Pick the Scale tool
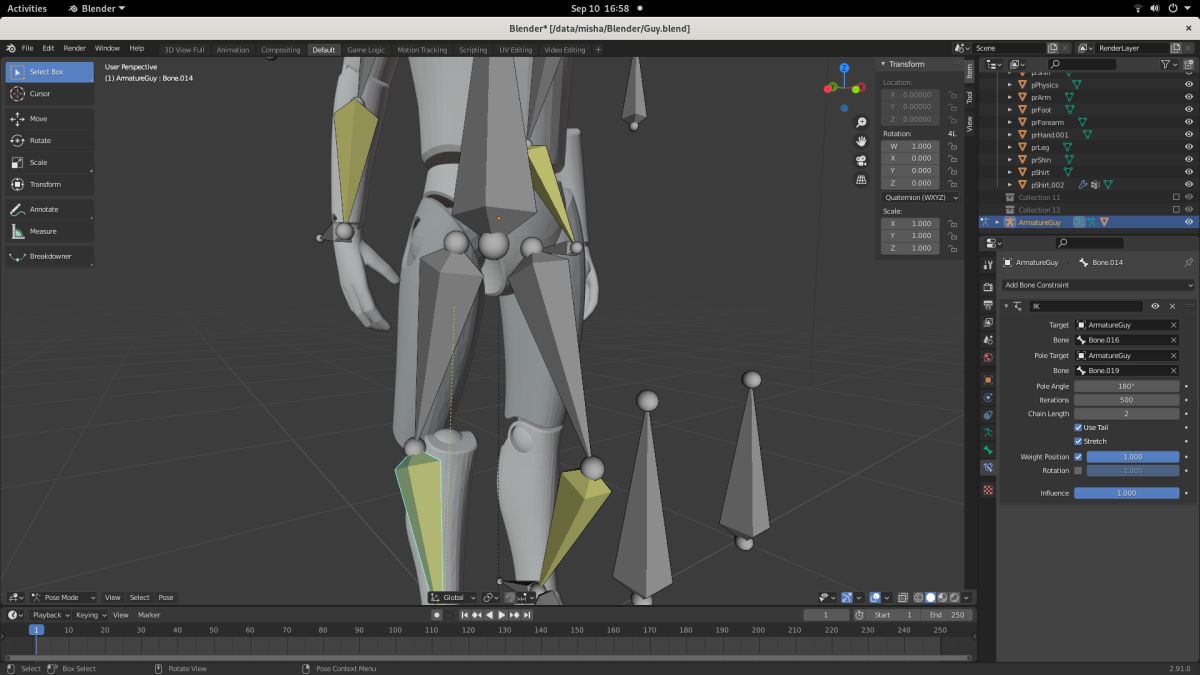 coord(38,163)
